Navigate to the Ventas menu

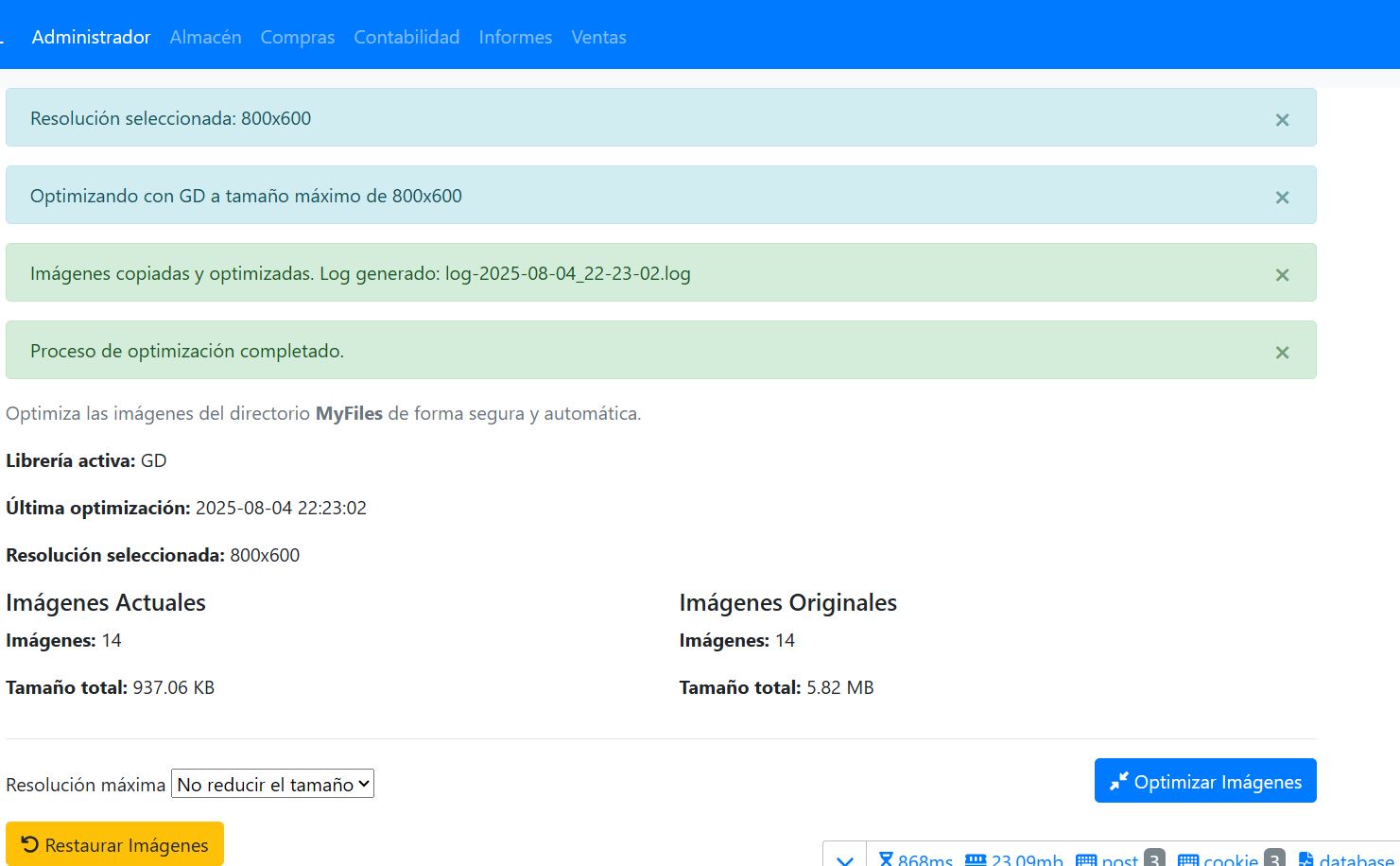coord(598,37)
